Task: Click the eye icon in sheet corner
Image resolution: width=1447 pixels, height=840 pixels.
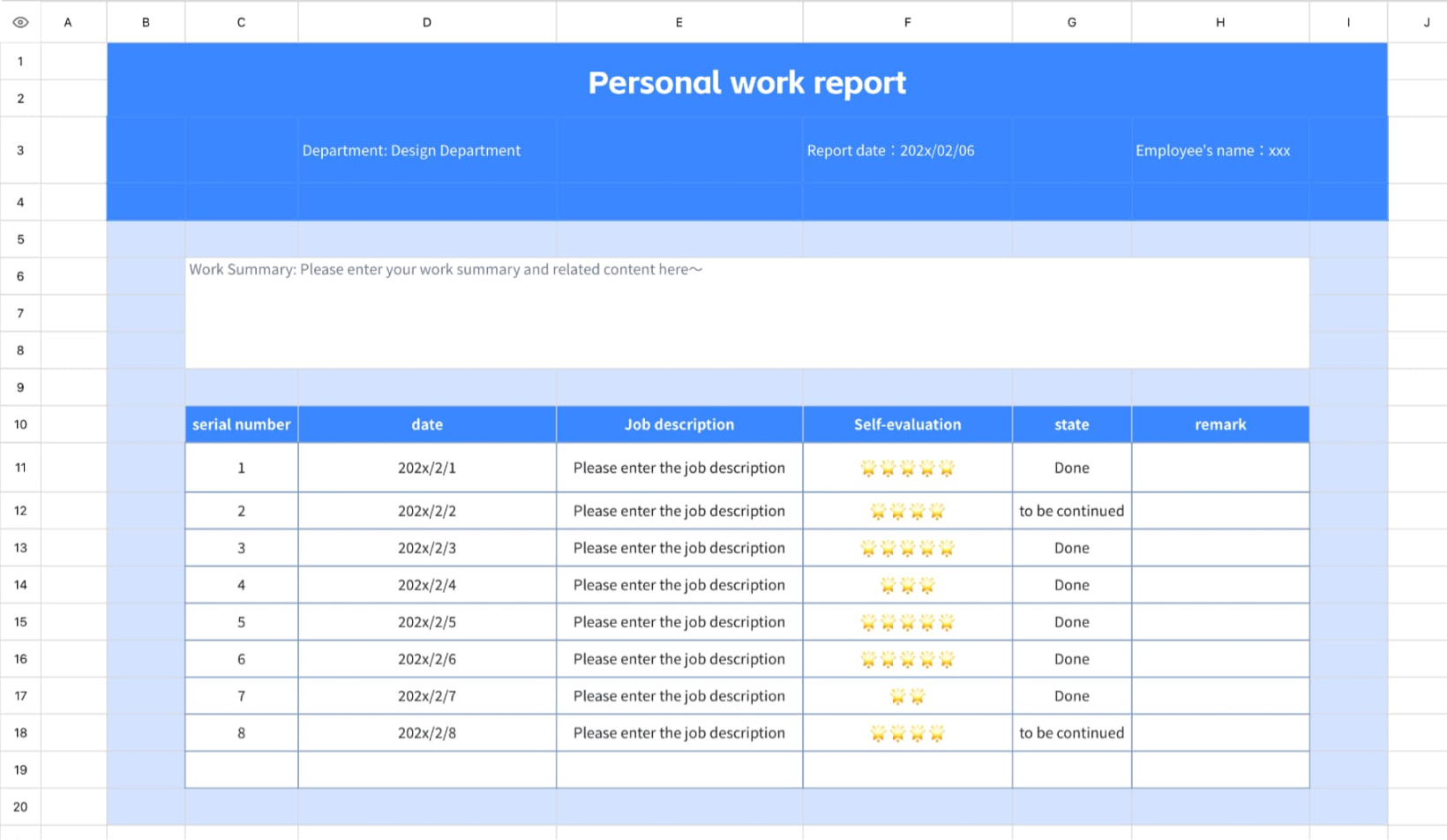Action: pos(20,22)
